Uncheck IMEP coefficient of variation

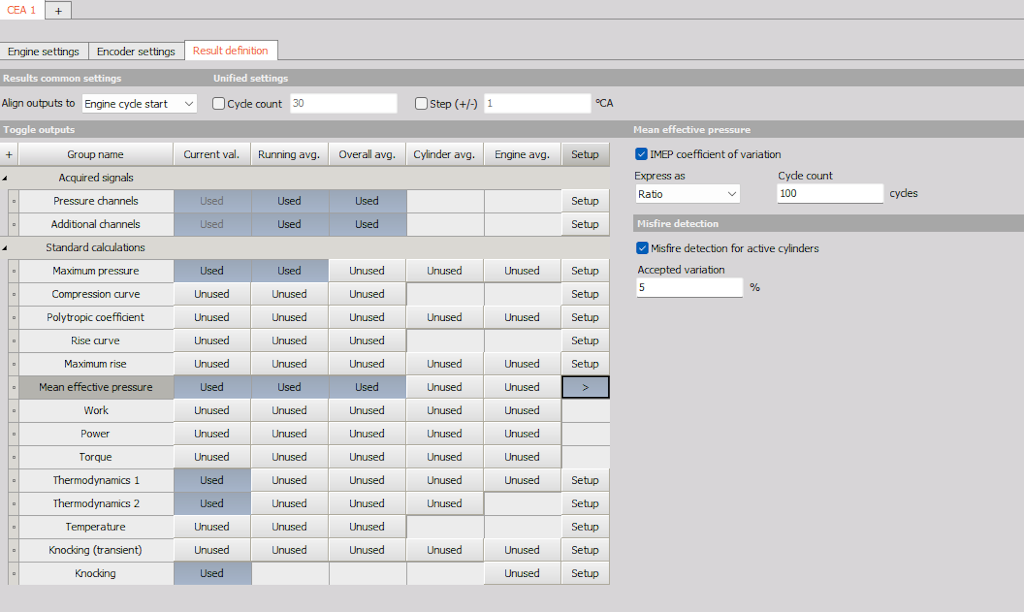(x=641, y=154)
